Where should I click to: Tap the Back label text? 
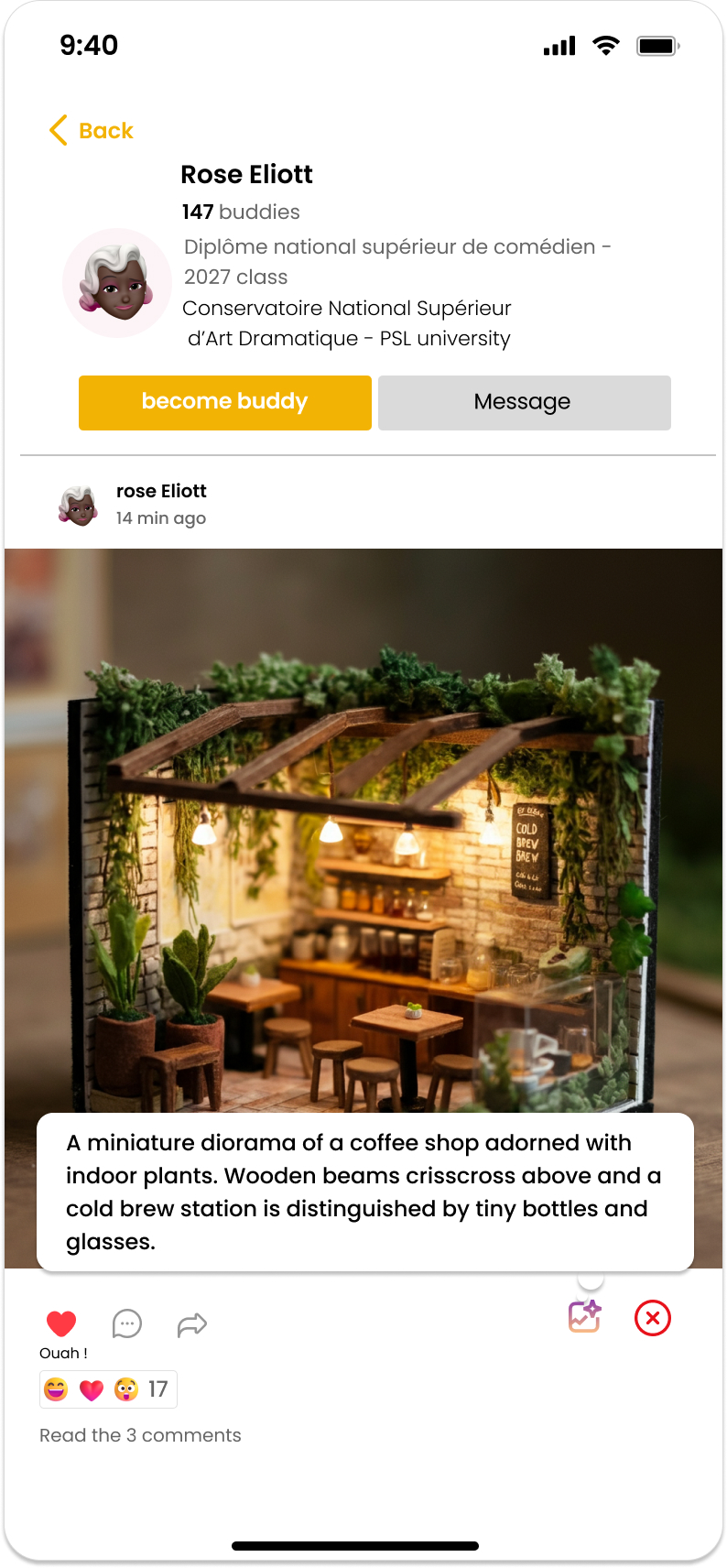(x=106, y=131)
